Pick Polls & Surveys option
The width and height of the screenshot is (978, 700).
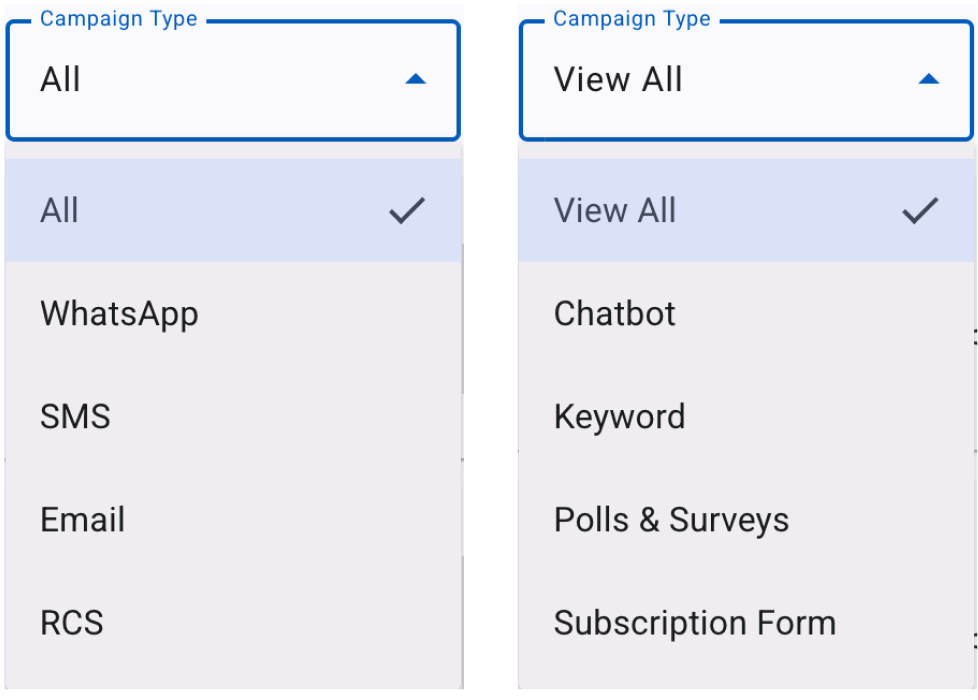pyautogui.click(x=746, y=519)
